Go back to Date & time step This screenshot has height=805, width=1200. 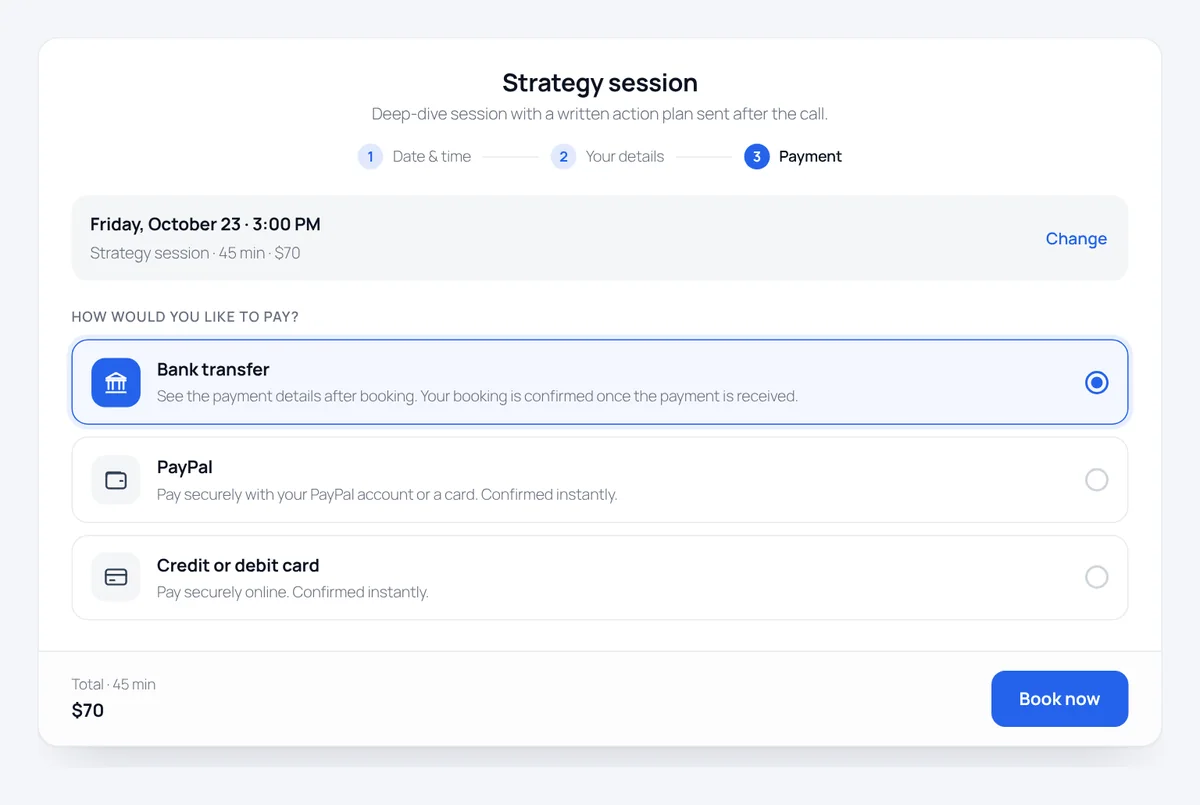pyautogui.click(x=432, y=157)
